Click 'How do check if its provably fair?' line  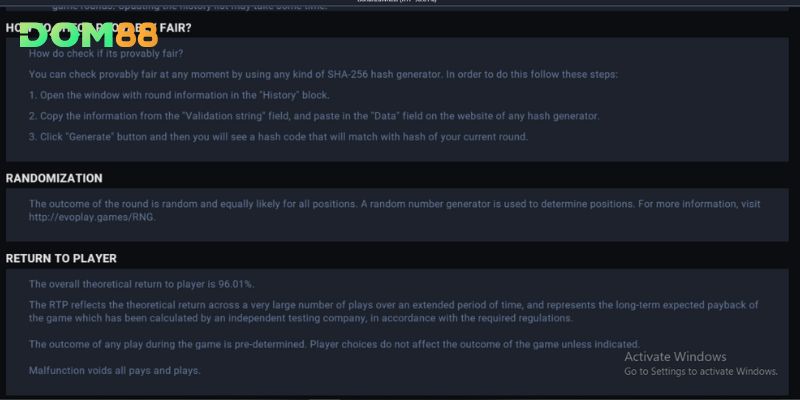point(106,54)
